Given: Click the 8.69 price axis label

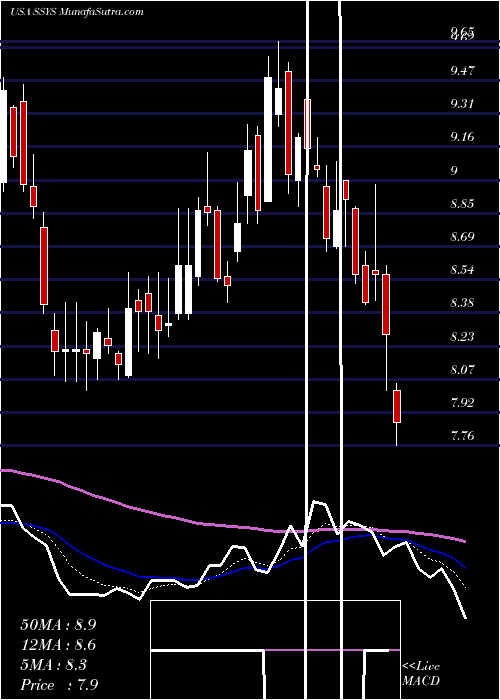Looking at the screenshot, I should 462,237.
